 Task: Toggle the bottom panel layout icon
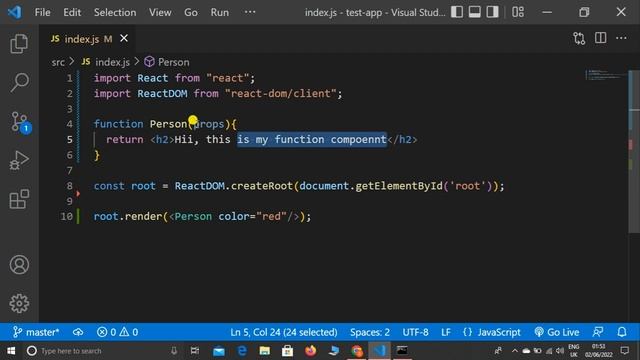click(474, 12)
